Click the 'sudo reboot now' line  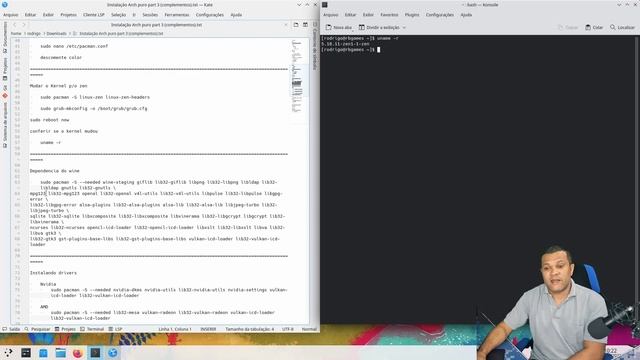click(49, 120)
